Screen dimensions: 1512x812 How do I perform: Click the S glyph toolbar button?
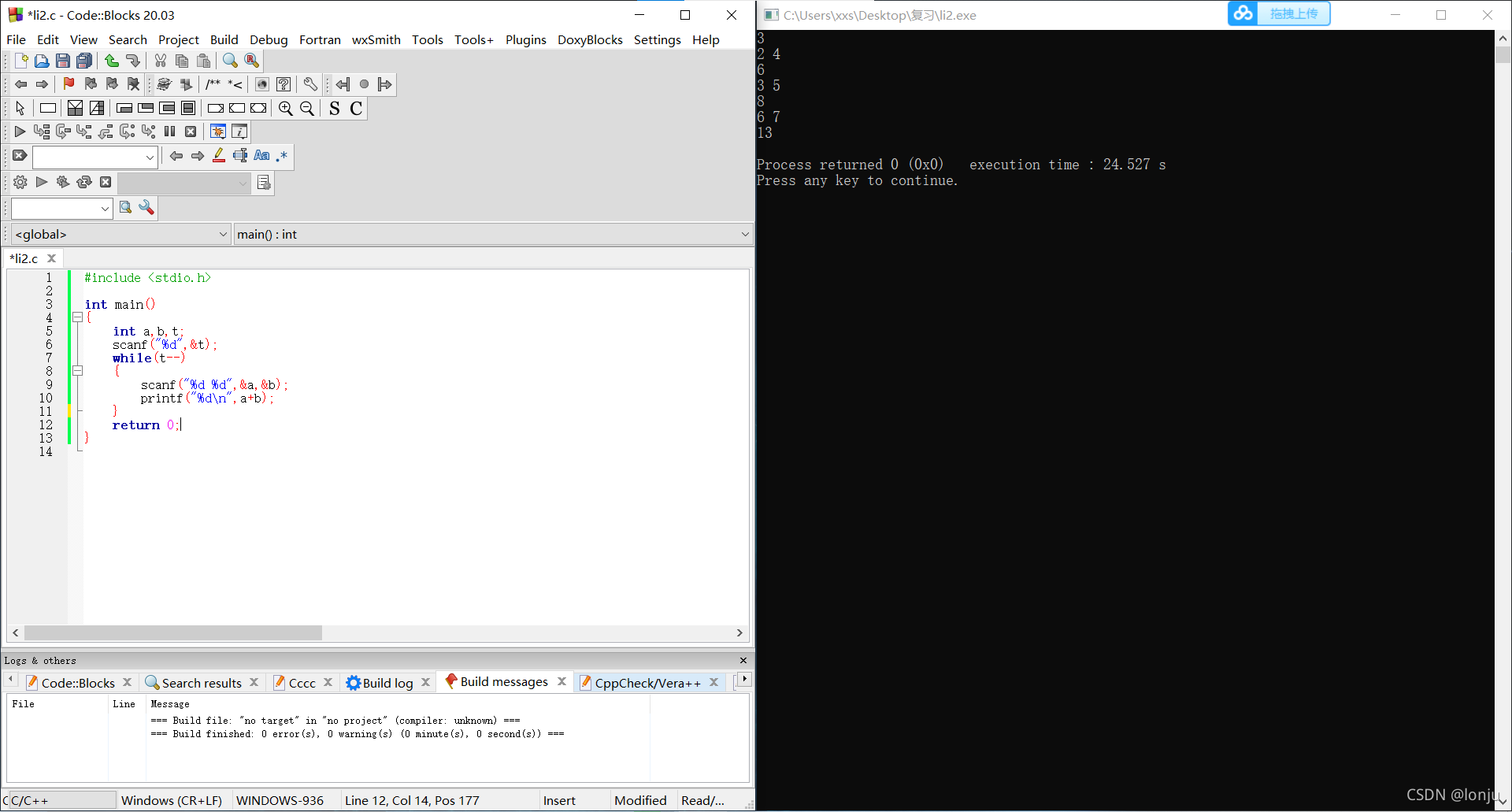335,109
